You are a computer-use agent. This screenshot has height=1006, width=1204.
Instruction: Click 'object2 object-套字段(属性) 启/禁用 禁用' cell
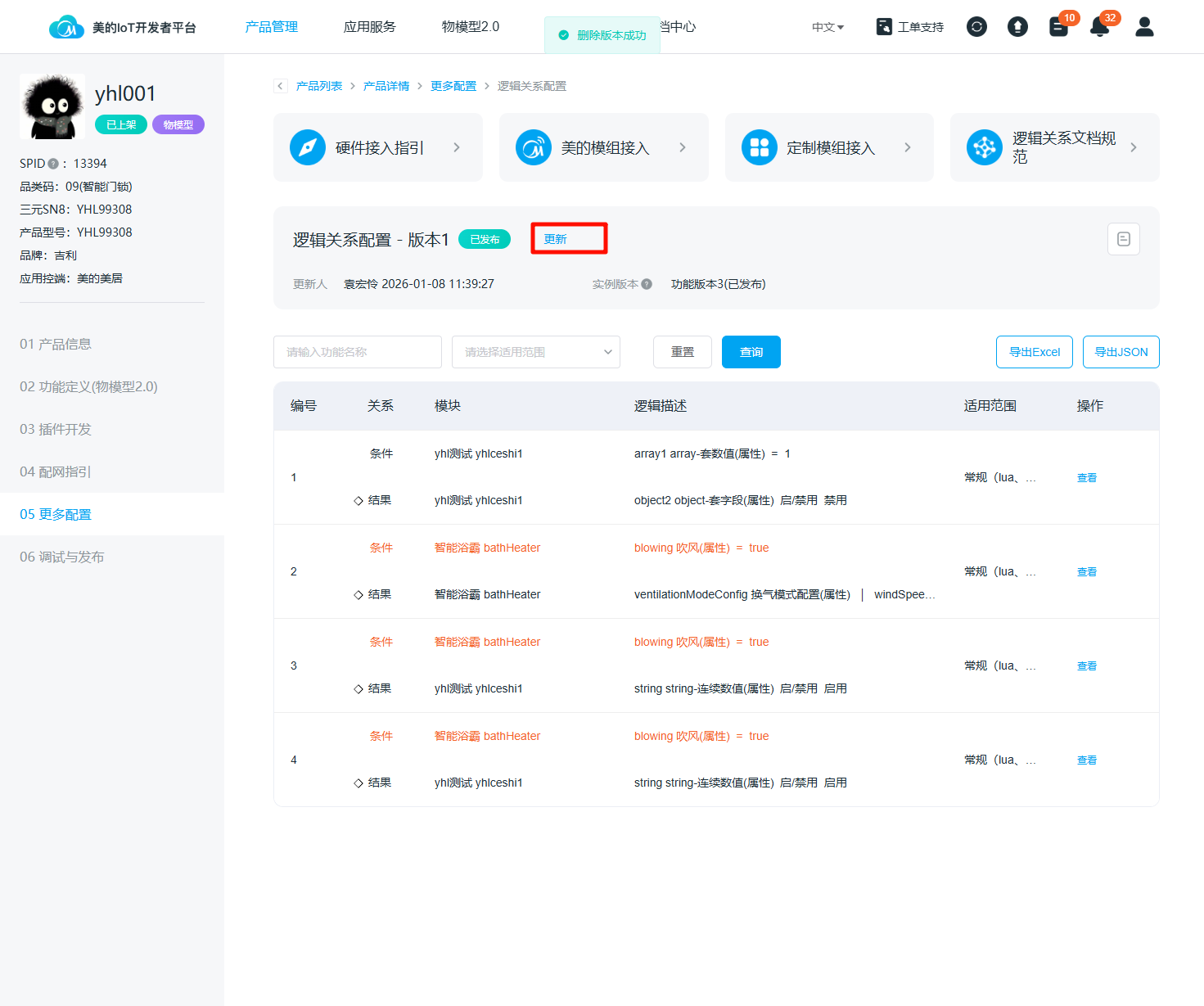pyautogui.click(x=741, y=500)
